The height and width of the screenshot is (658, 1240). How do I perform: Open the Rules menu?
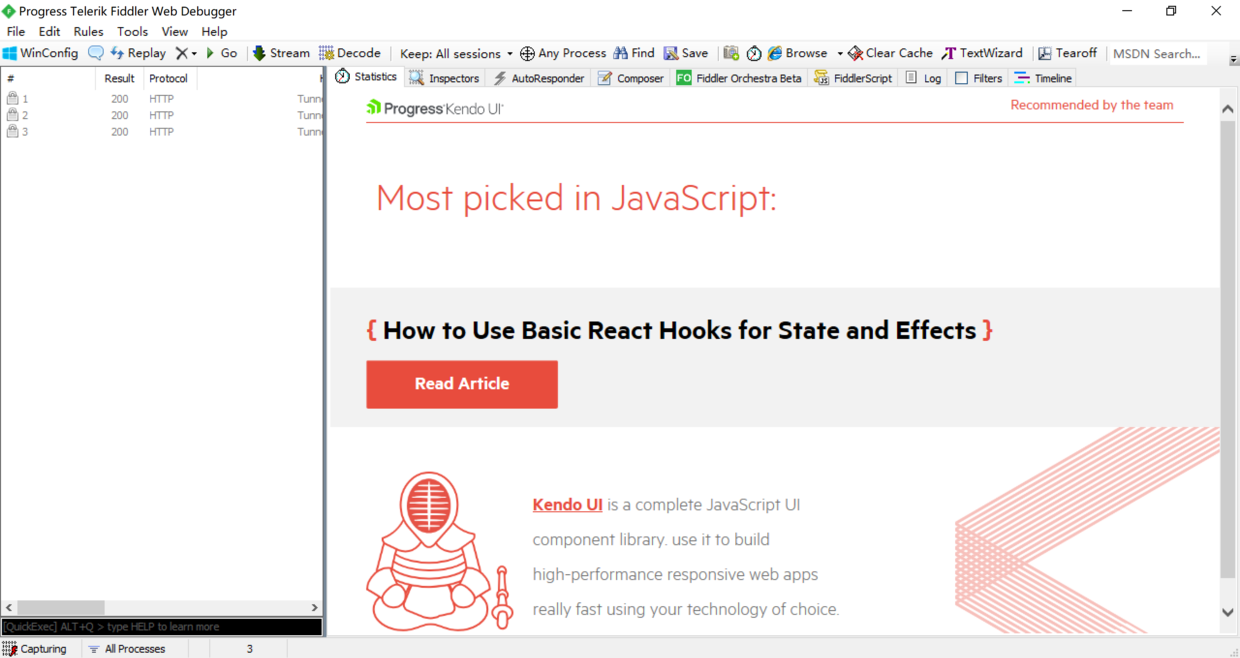89,32
